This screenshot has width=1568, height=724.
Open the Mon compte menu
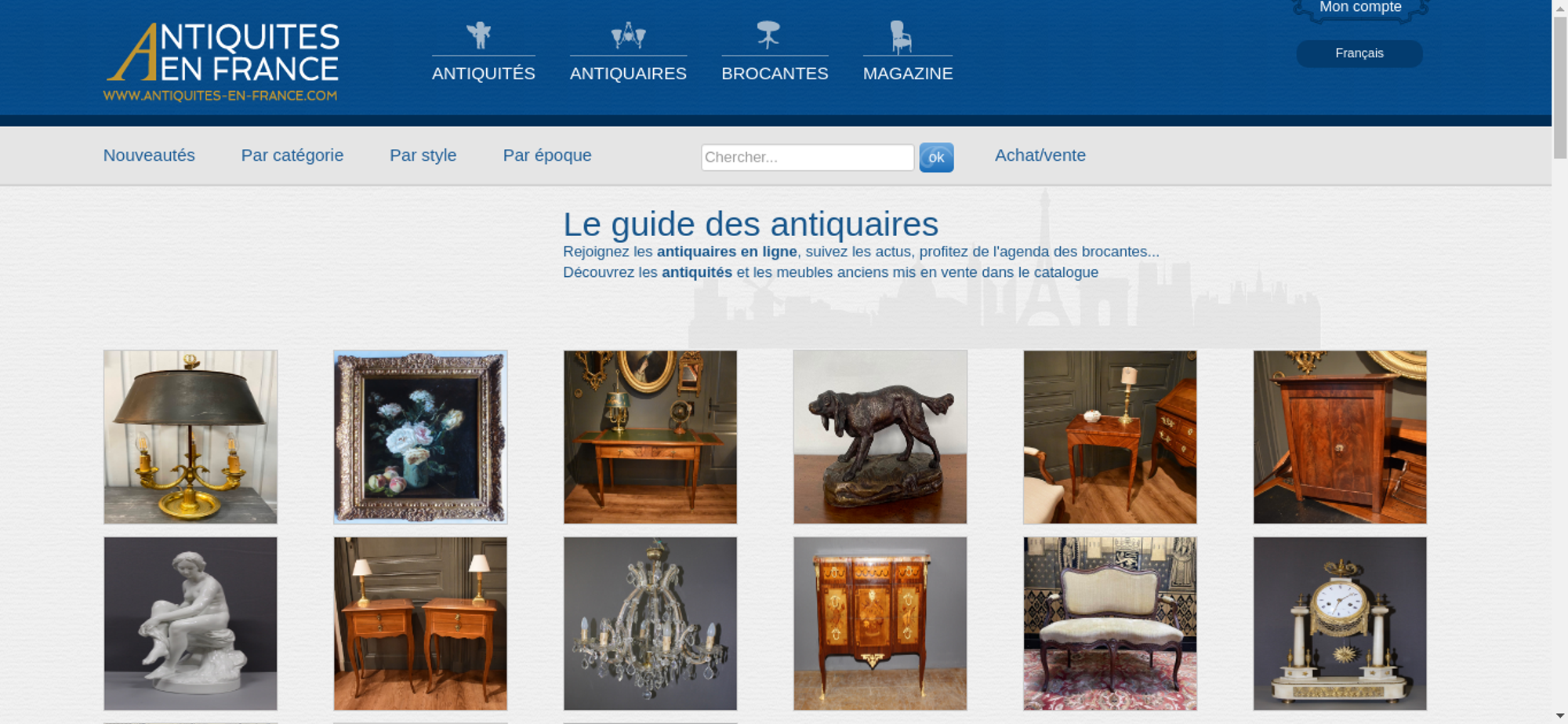(1360, 9)
